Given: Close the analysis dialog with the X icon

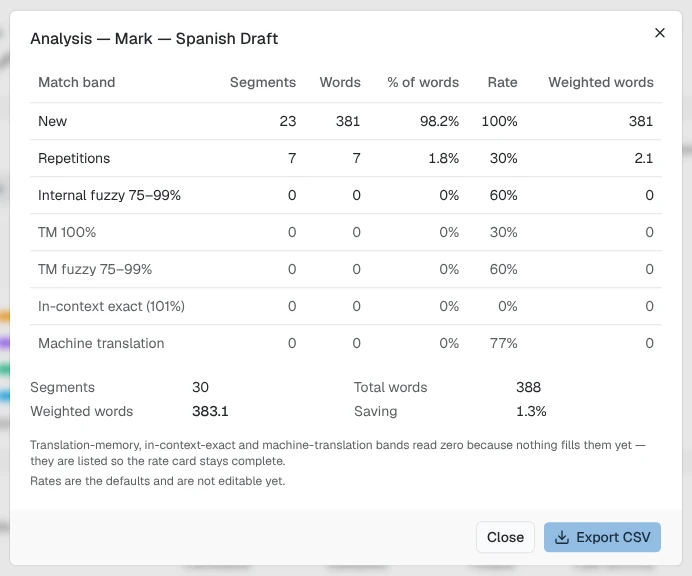Looking at the screenshot, I should tap(660, 33).
